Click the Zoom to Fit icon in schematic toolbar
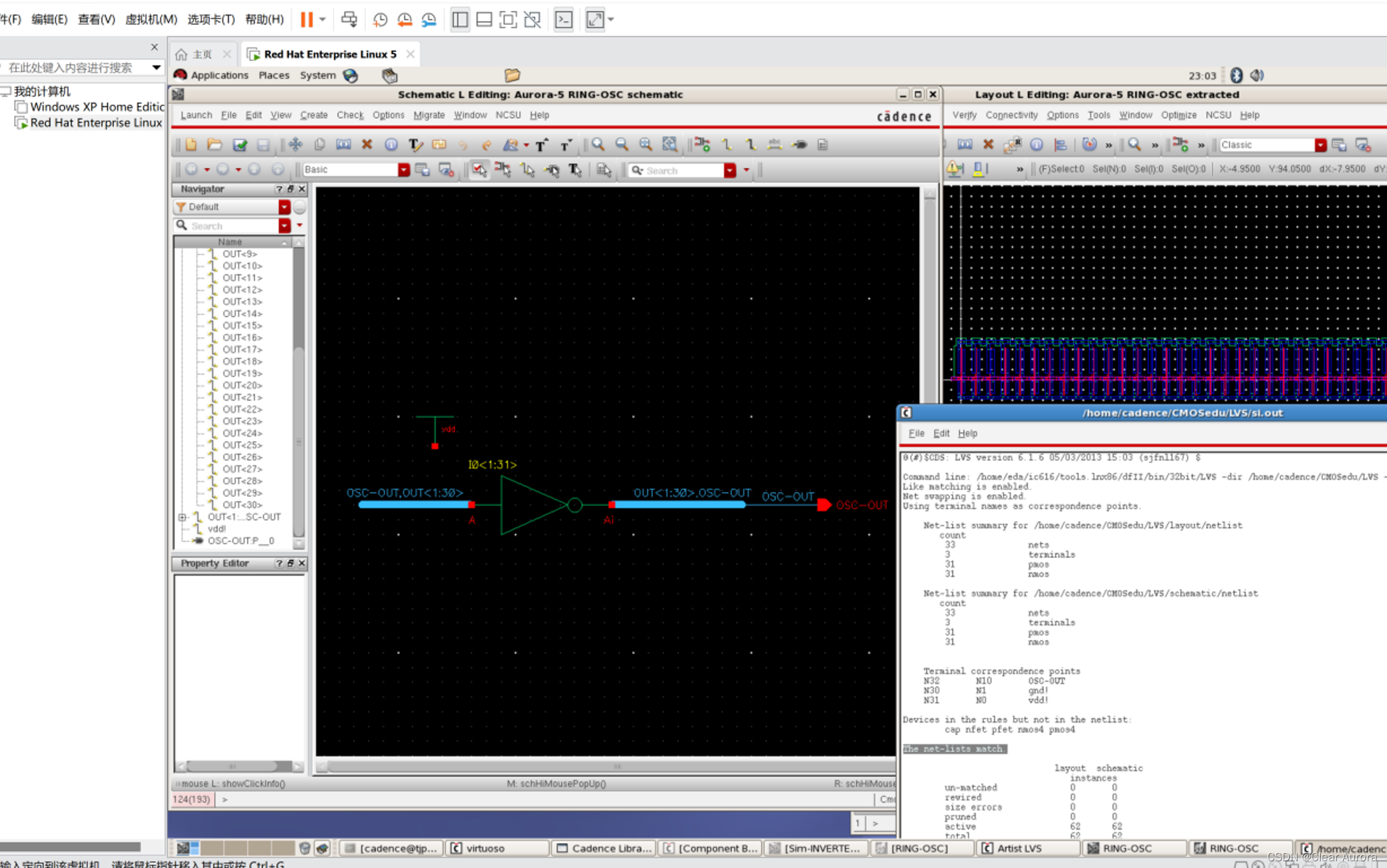This screenshot has width=1387, height=868. (x=646, y=144)
